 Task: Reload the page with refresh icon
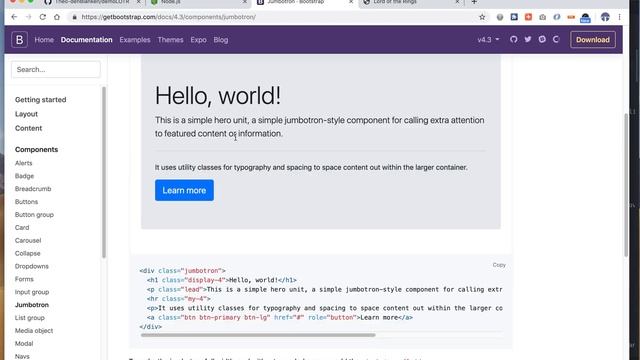(42, 17)
